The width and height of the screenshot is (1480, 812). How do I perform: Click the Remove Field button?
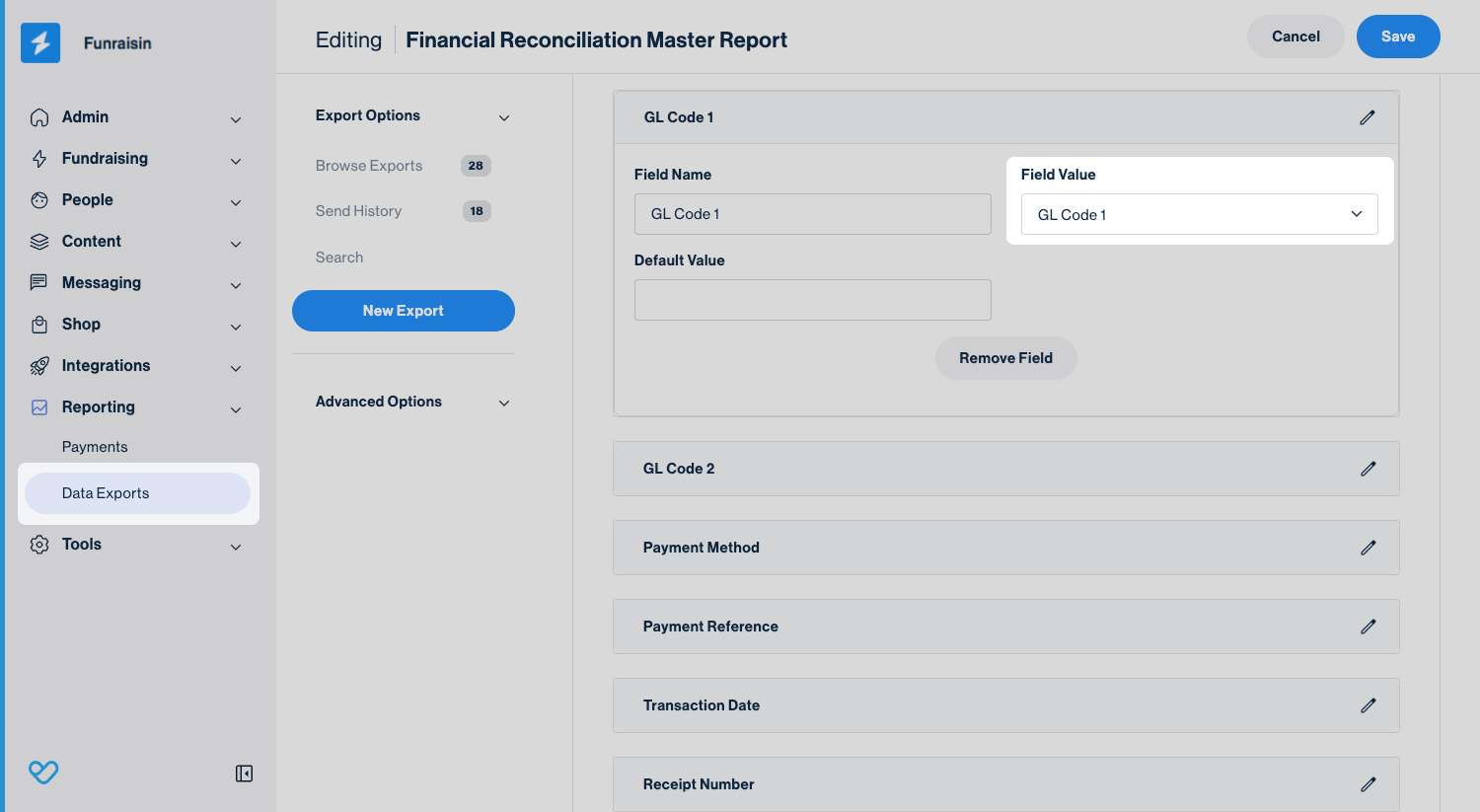[1005, 358]
